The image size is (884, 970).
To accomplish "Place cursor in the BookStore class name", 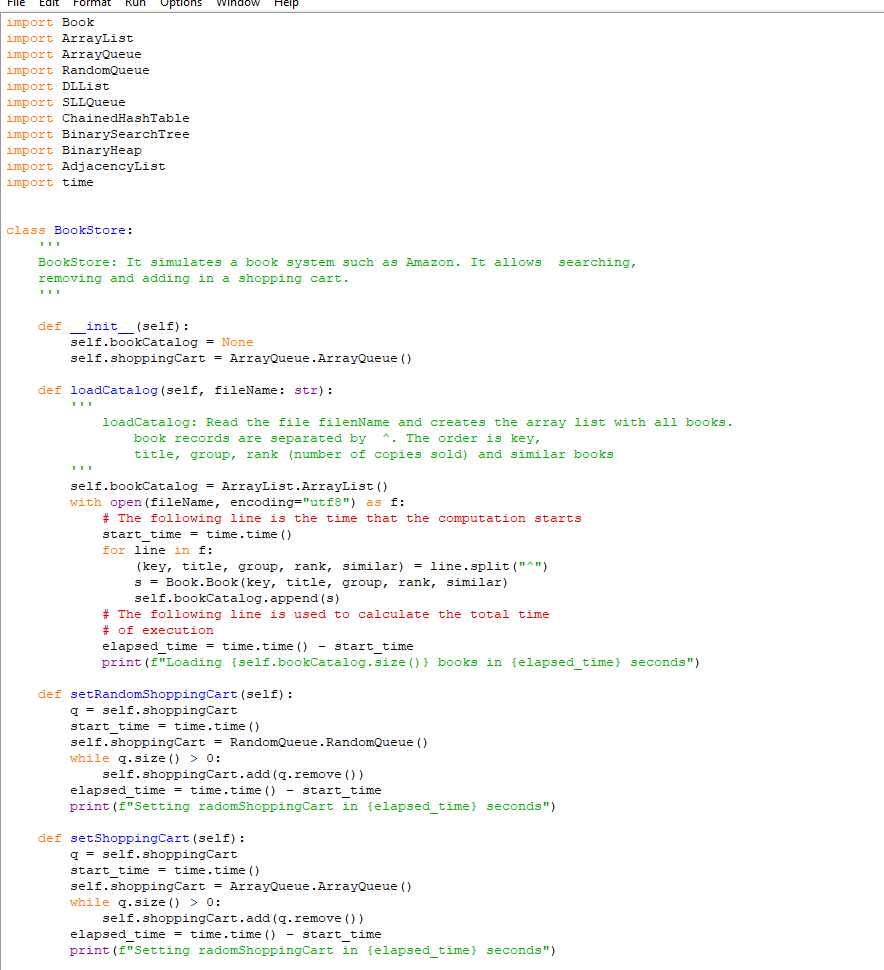I will [x=90, y=229].
